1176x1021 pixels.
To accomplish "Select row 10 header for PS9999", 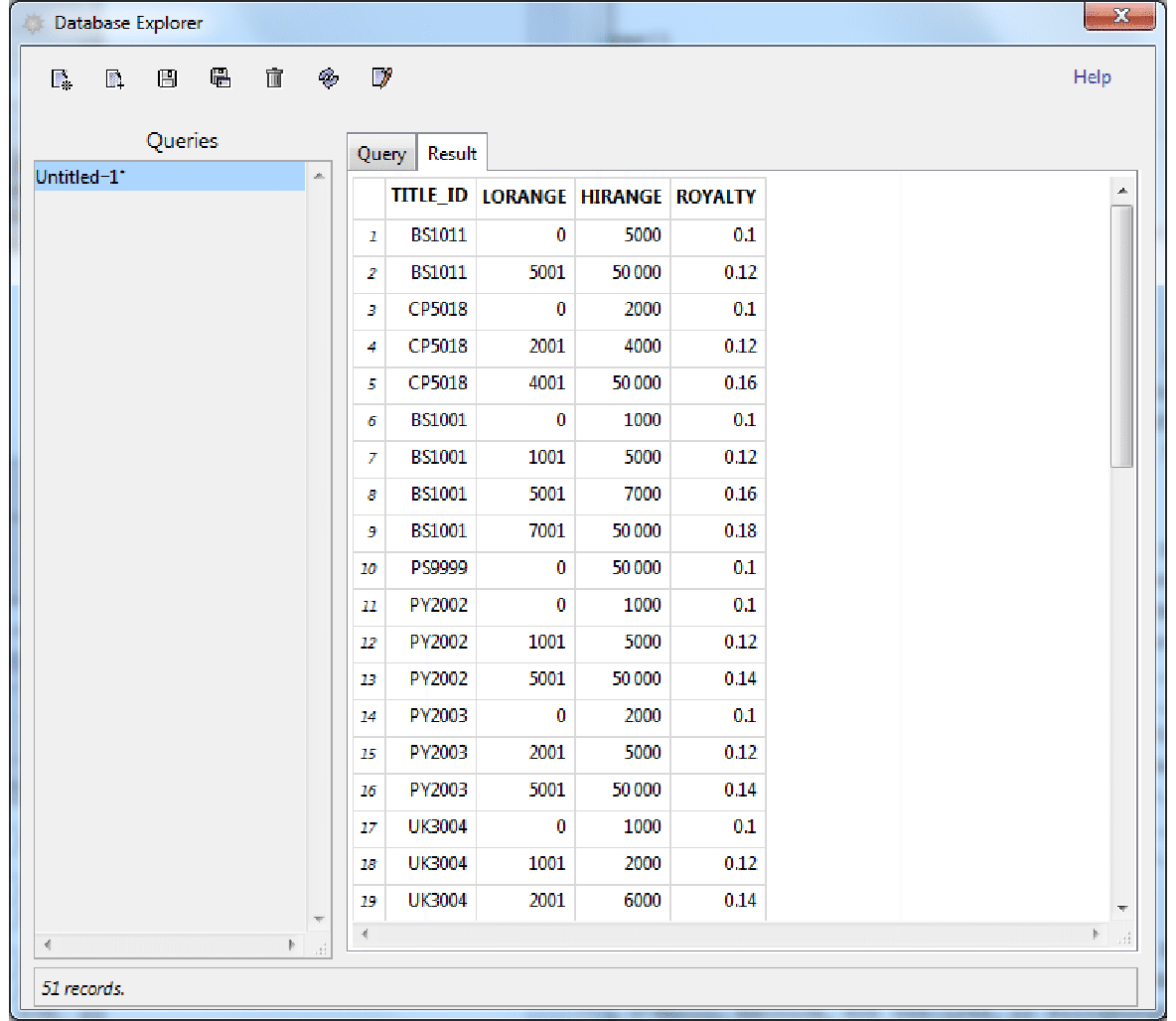I will [368, 569].
